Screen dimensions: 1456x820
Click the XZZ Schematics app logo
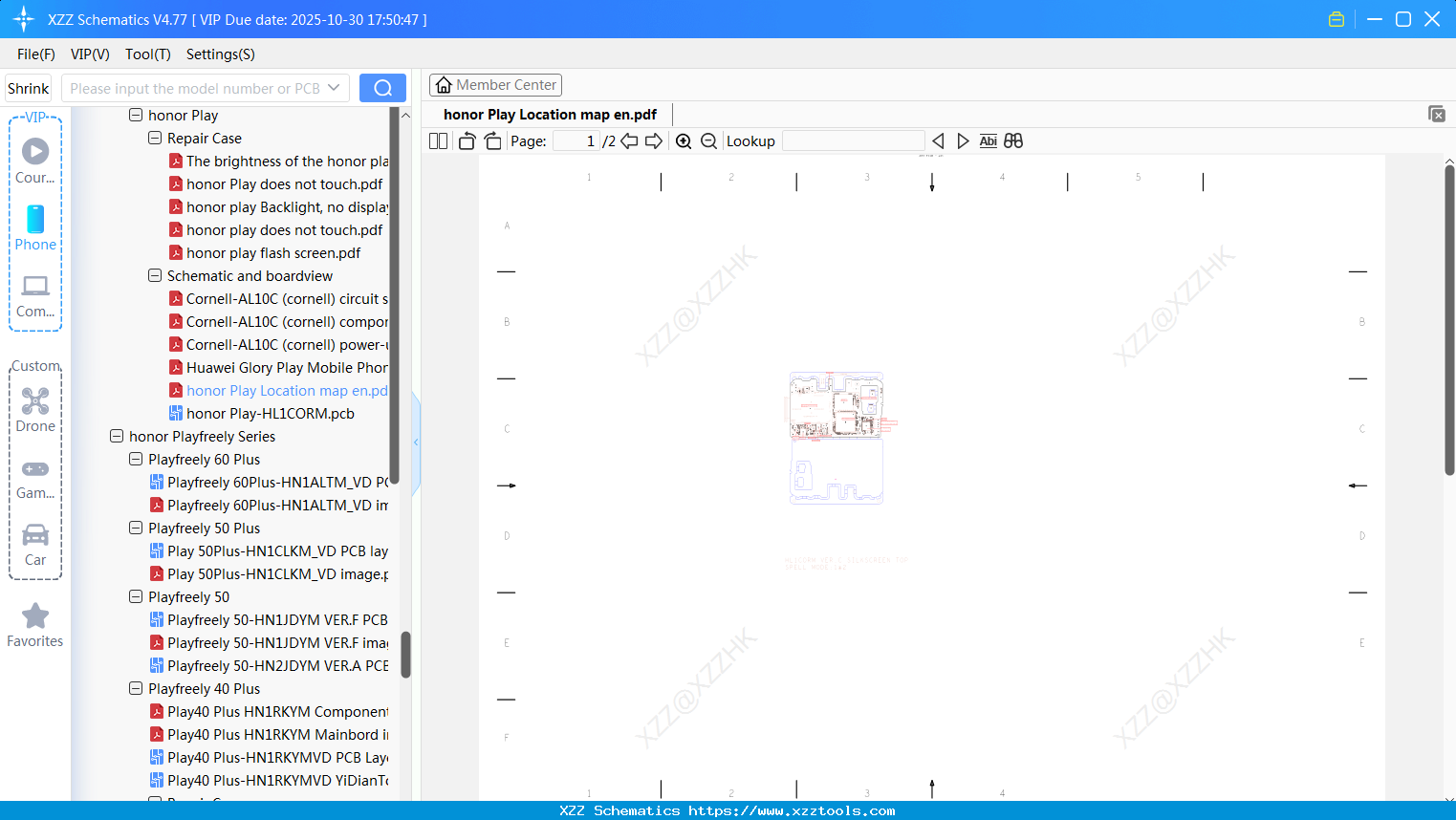(x=24, y=19)
